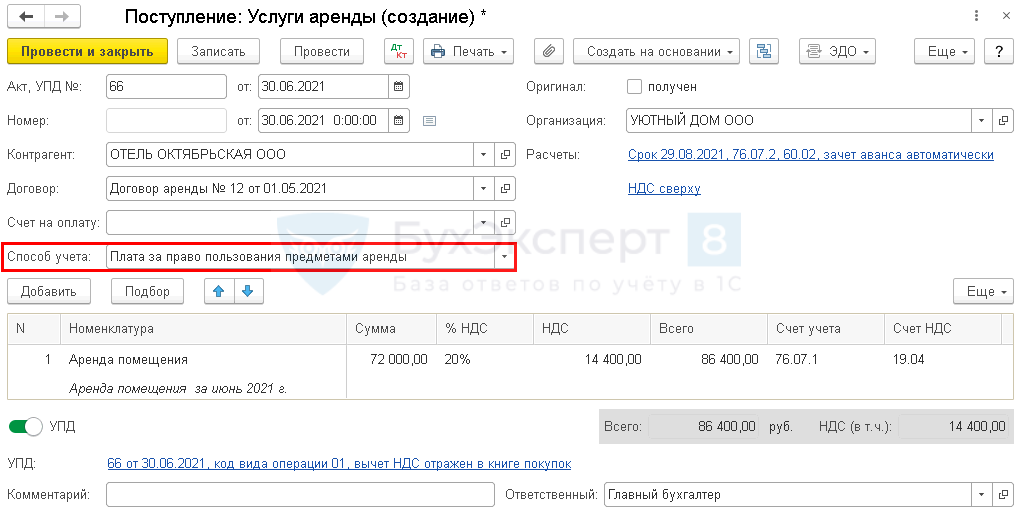Screen dimensions: 1018x509
Task: Open the window's three-dot menu
Action: coord(978,17)
